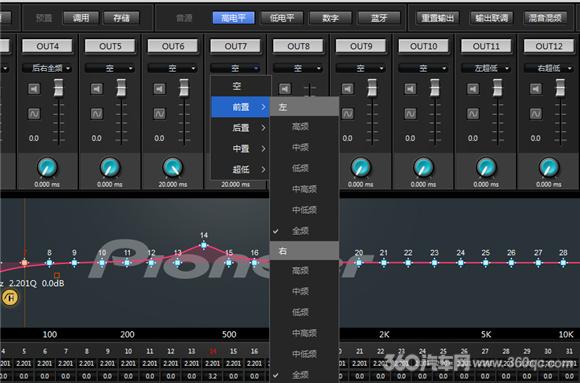This screenshot has height=383, width=580.
Task: Expand the 后置 submenu
Action: pos(241,128)
